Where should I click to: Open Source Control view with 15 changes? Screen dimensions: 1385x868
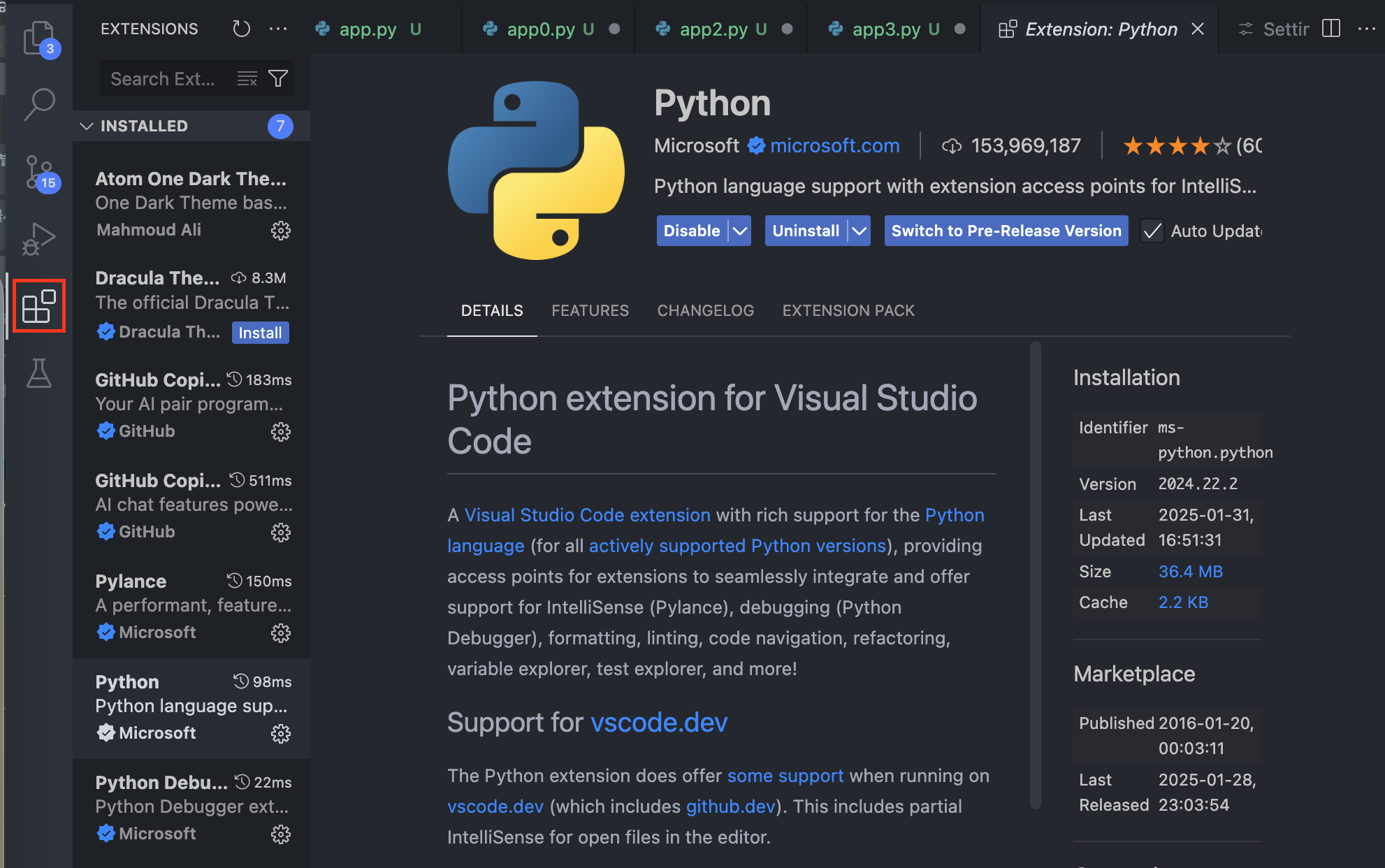tap(39, 172)
